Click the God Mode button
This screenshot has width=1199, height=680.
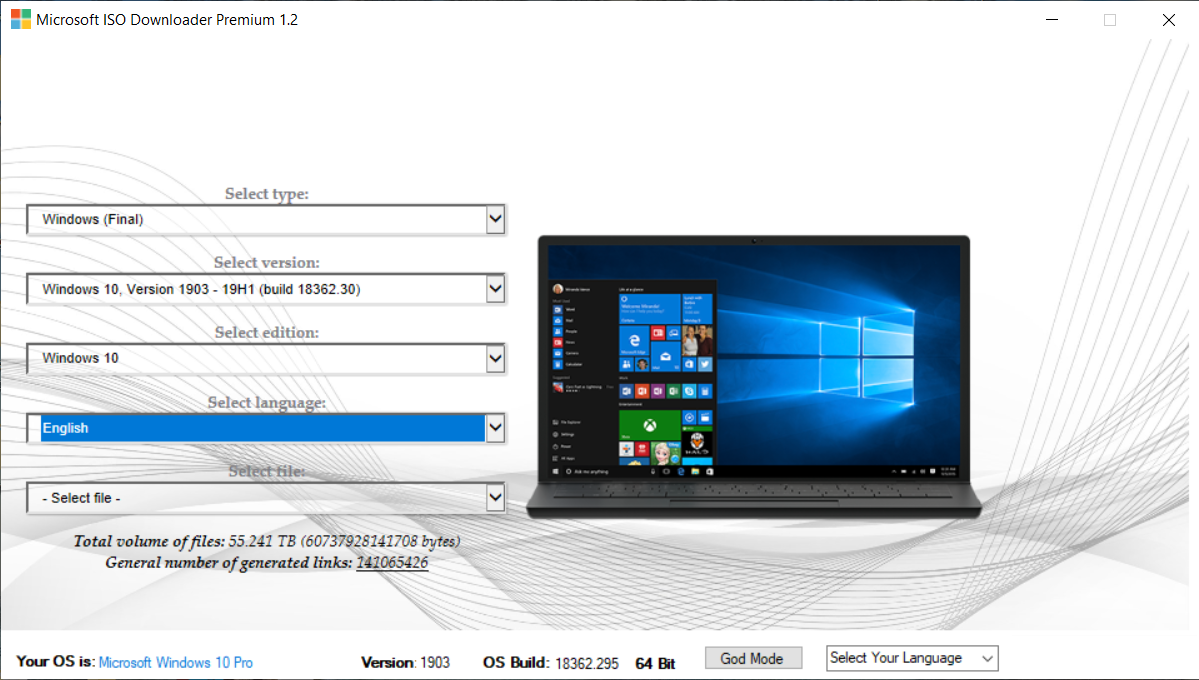pyautogui.click(x=752, y=659)
